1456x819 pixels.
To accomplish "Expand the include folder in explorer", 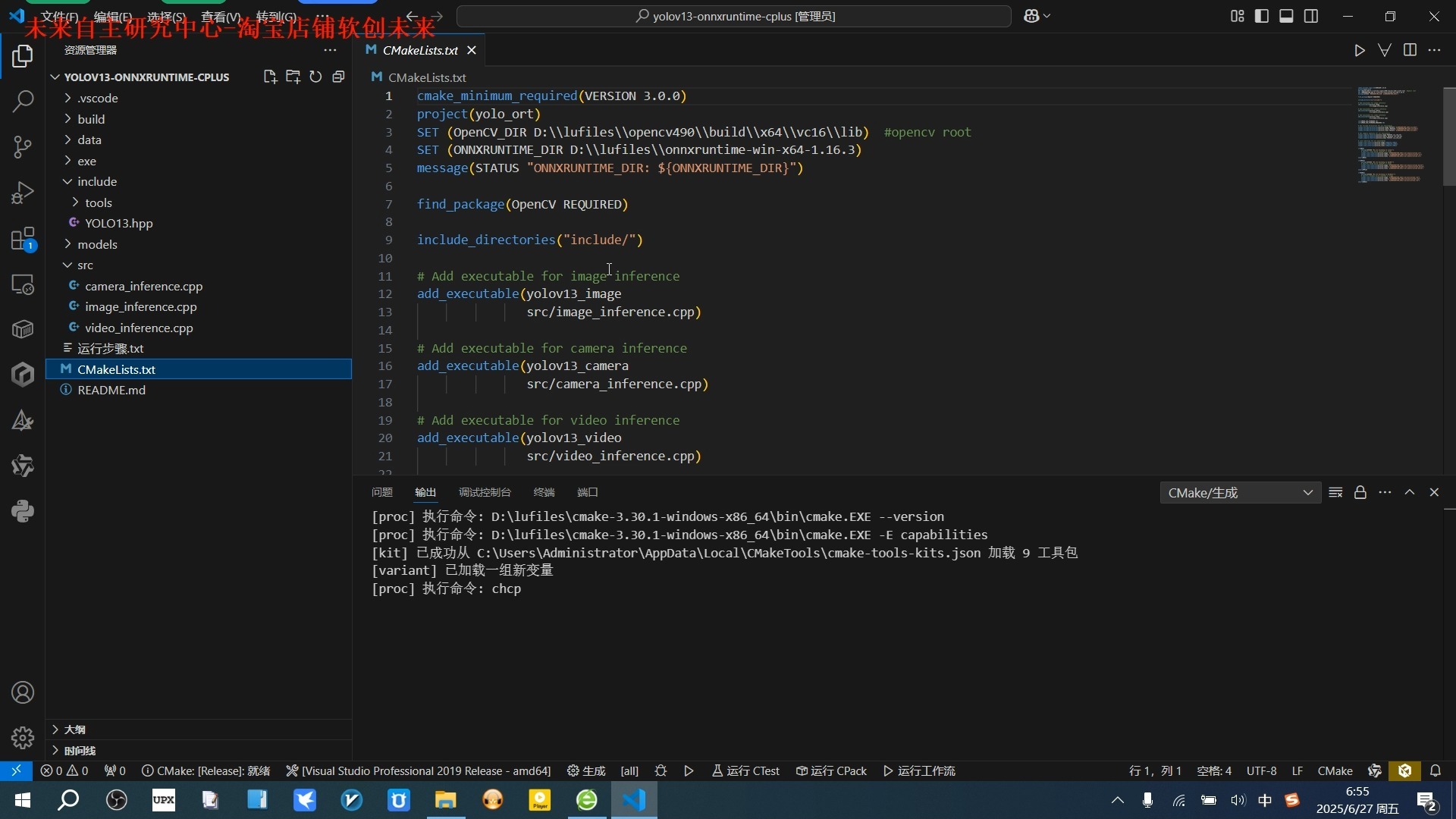I will pyautogui.click(x=97, y=181).
